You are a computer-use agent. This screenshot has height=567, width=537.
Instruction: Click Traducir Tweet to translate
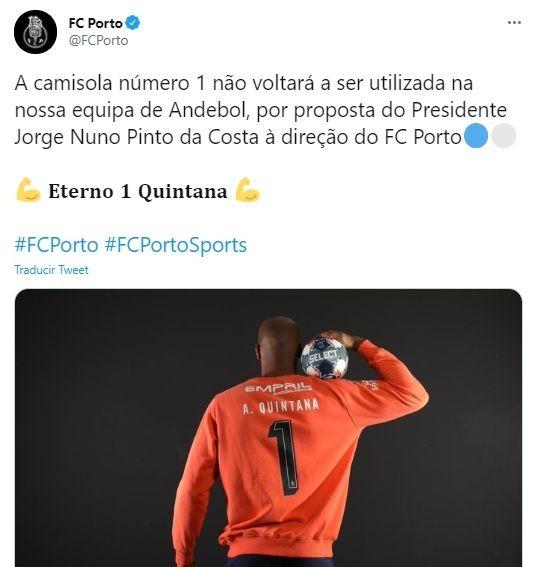[51, 270]
